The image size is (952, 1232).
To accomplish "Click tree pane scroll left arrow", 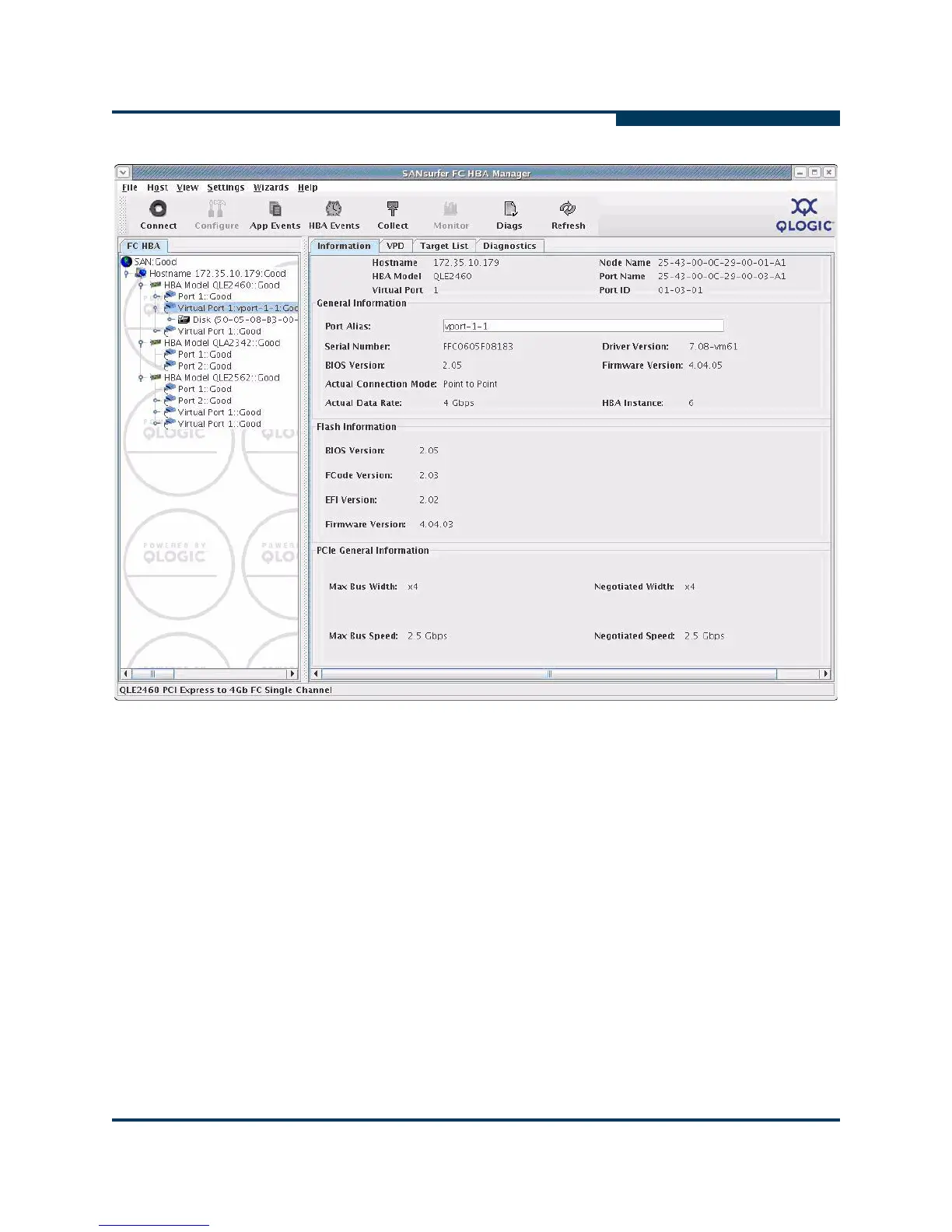I will coord(126,674).
